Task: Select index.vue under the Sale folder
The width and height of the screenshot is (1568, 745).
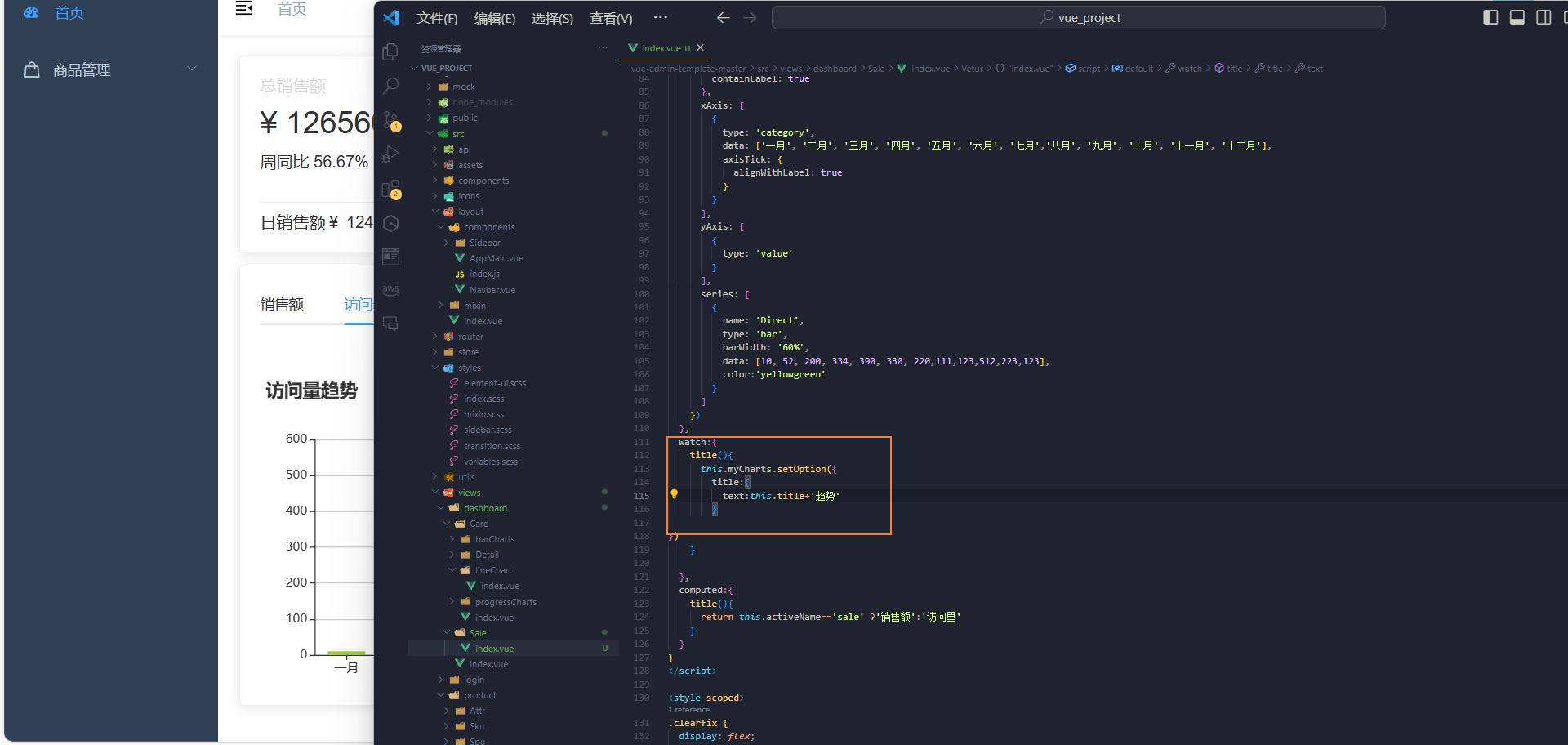Action: pos(495,649)
